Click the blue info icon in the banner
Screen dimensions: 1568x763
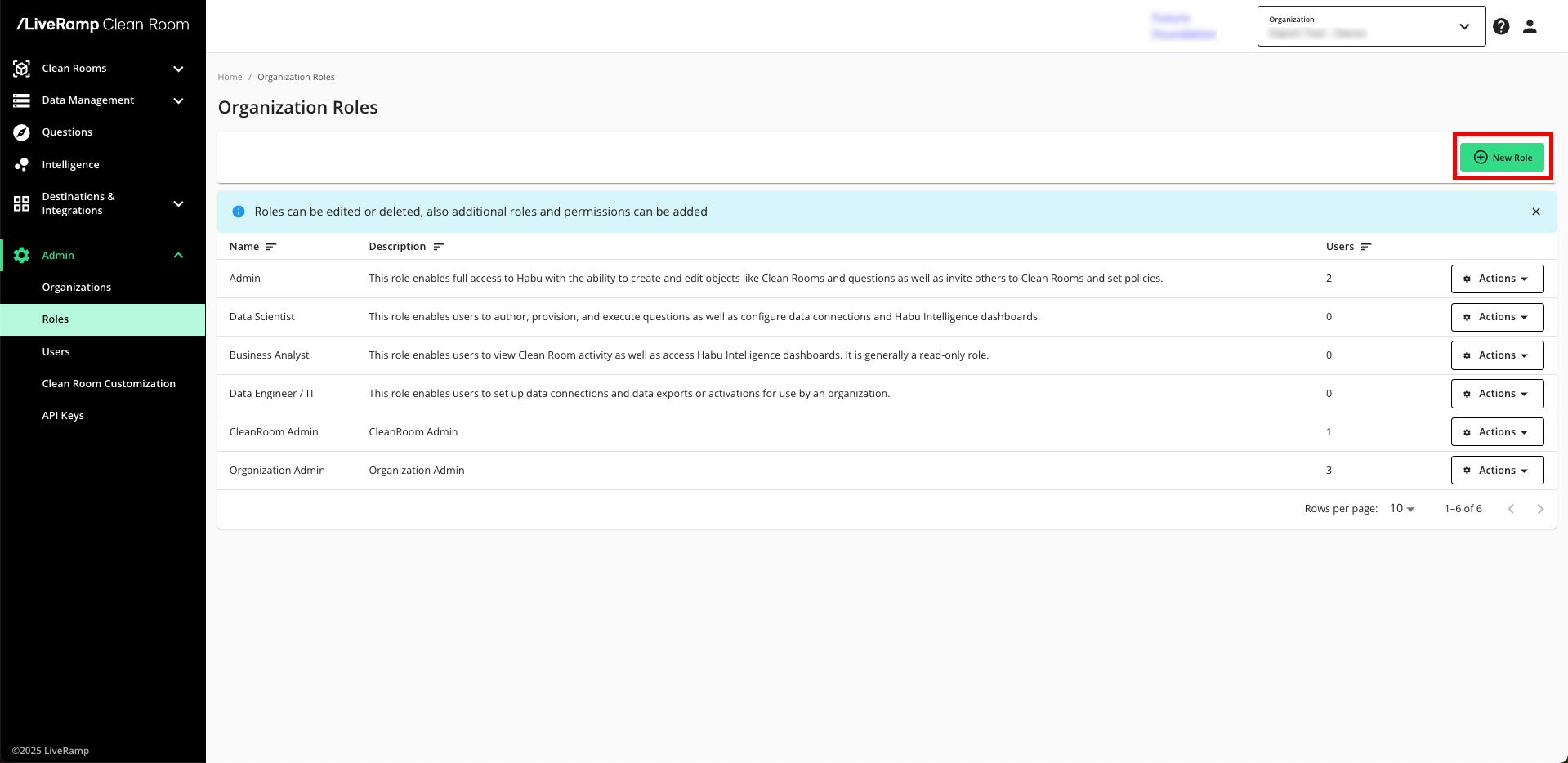click(x=239, y=212)
